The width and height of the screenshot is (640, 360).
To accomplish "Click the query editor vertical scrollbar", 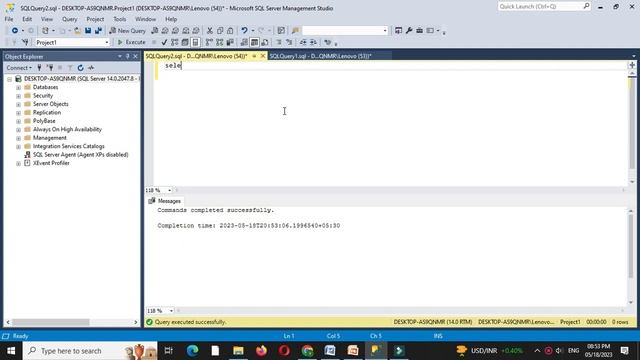I will coord(632,124).
